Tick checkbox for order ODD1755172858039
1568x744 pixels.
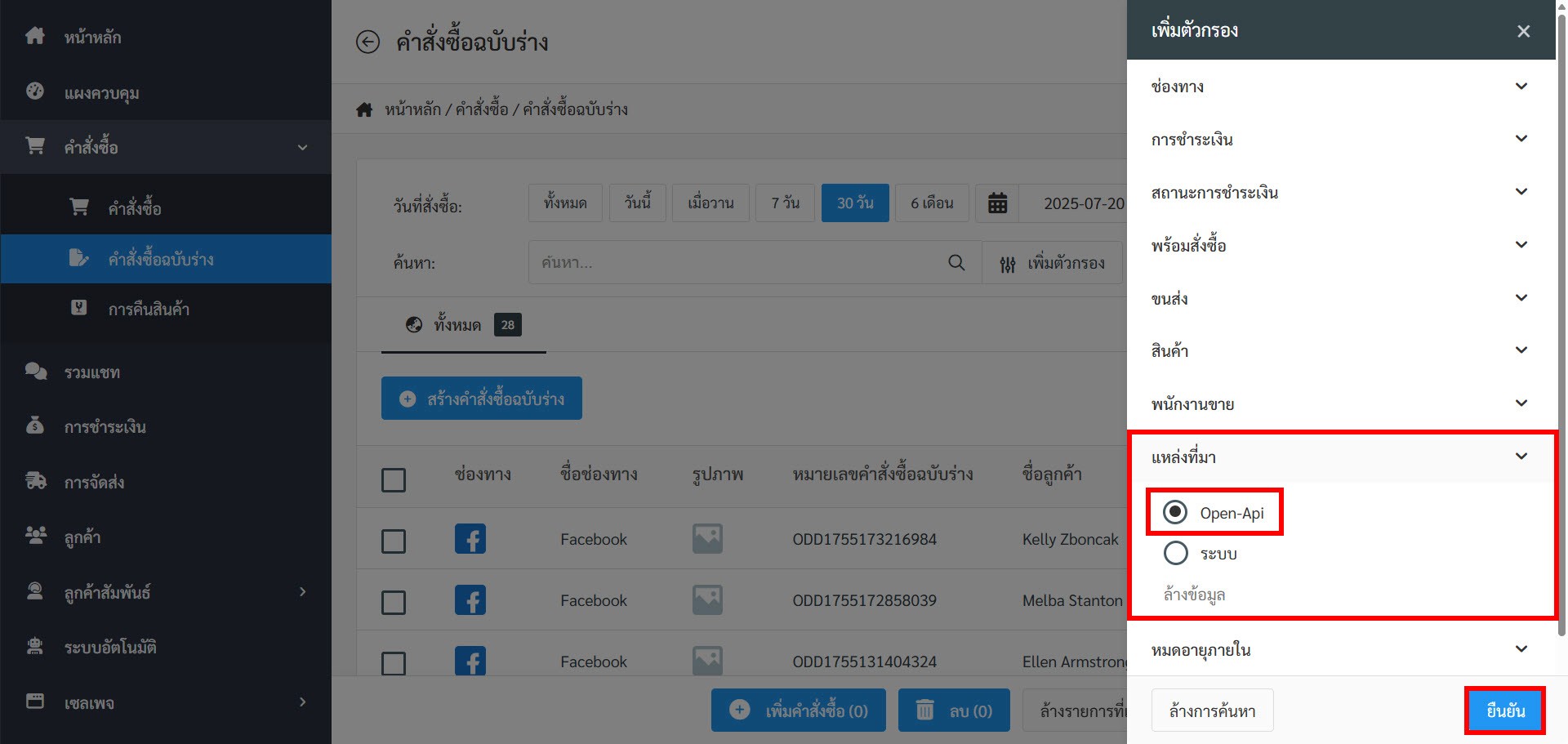pos(394,602)
